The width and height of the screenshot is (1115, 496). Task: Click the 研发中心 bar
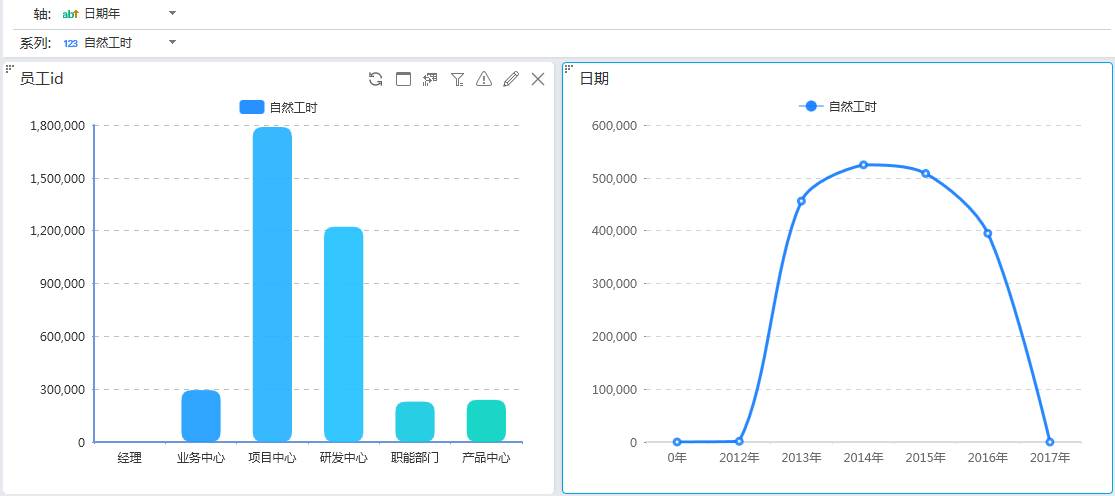pos(343,334)
